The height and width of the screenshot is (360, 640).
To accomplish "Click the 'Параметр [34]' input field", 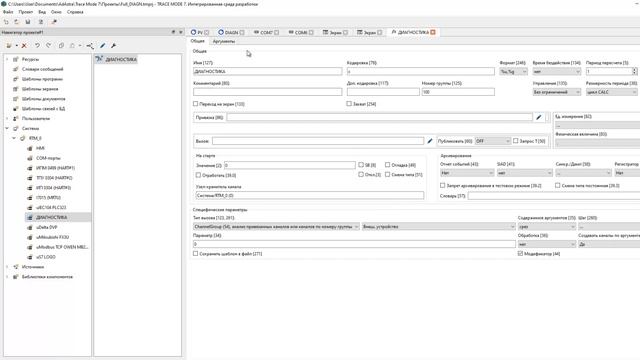I will pos(354,244).
